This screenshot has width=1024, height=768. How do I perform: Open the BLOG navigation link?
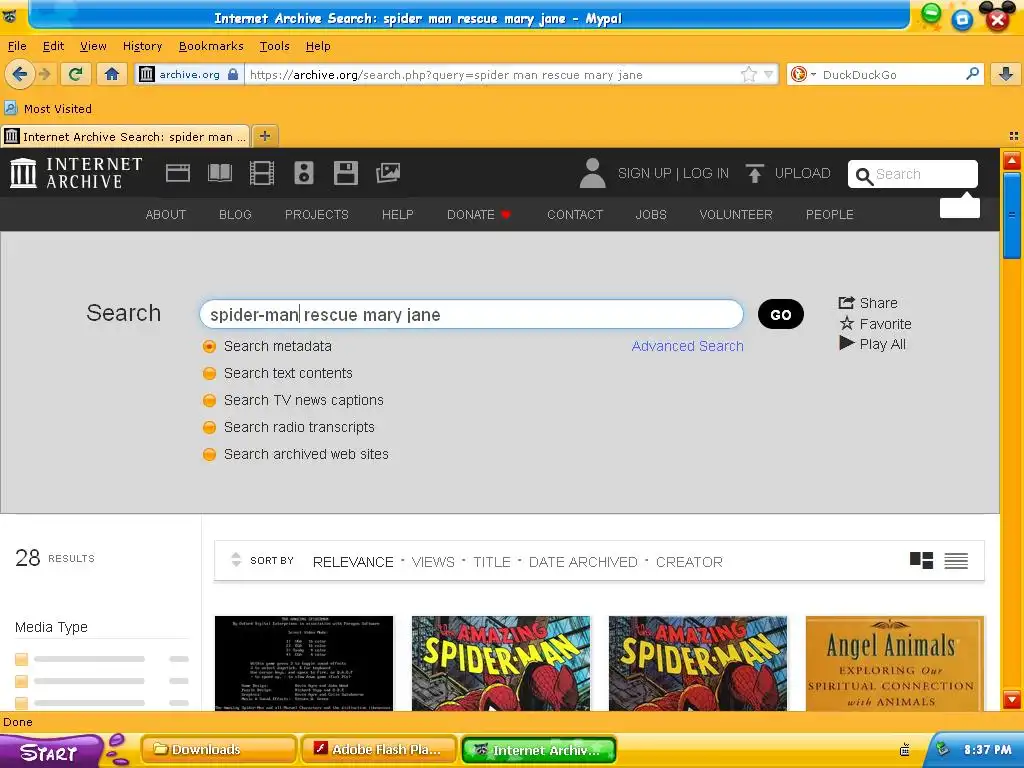coord(235,214)
